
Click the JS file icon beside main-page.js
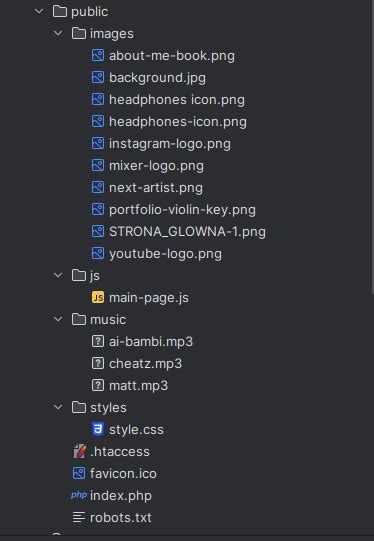pyautogui.click(x=98, y=297)
